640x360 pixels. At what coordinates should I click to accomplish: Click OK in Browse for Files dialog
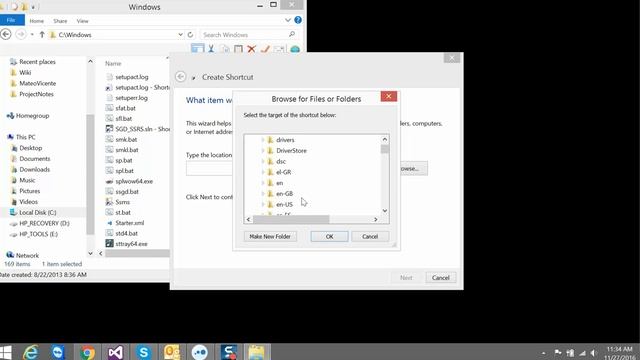tap(329, 236)
